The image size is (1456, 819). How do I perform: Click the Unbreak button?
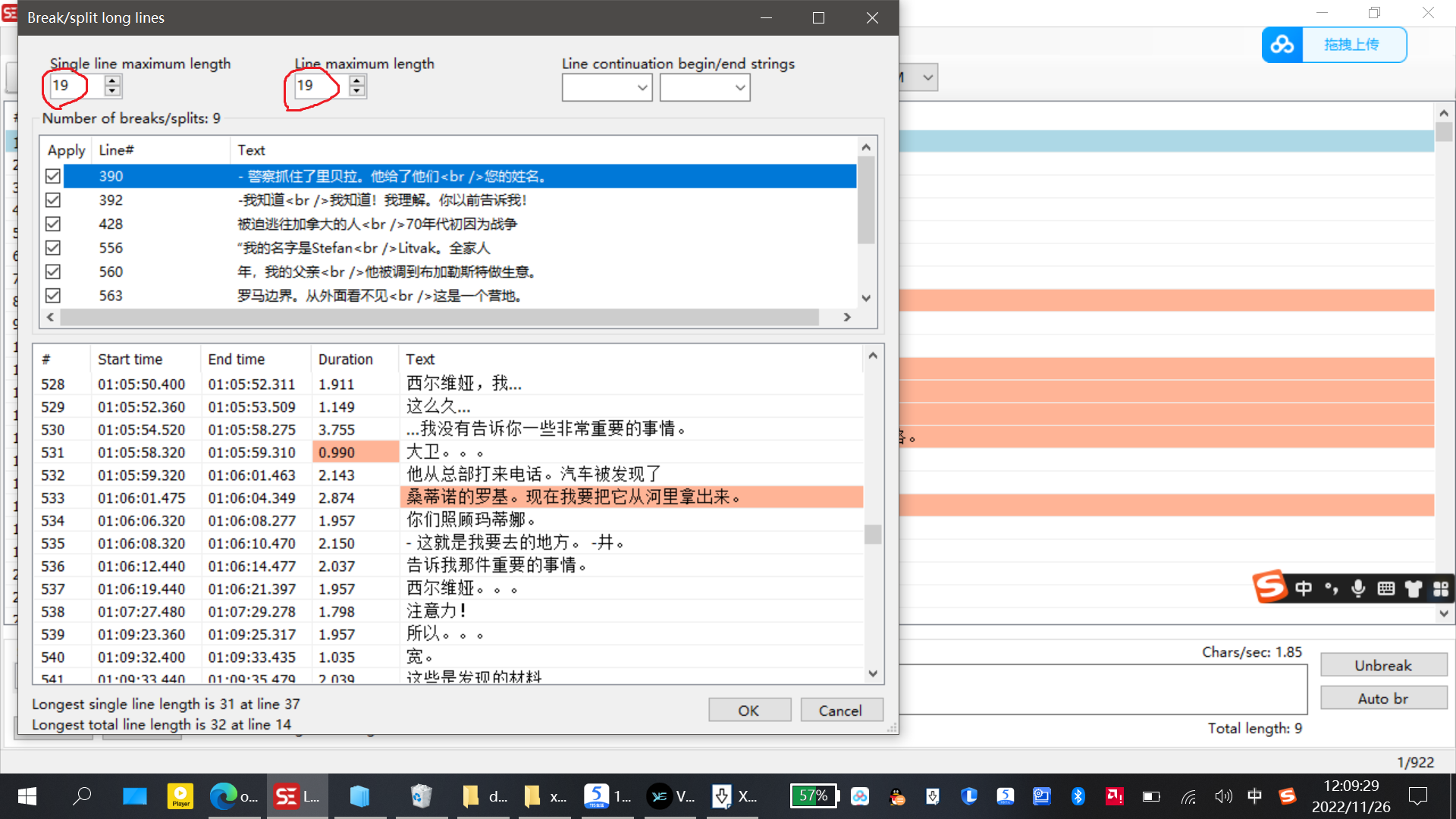coord(1384,665)
